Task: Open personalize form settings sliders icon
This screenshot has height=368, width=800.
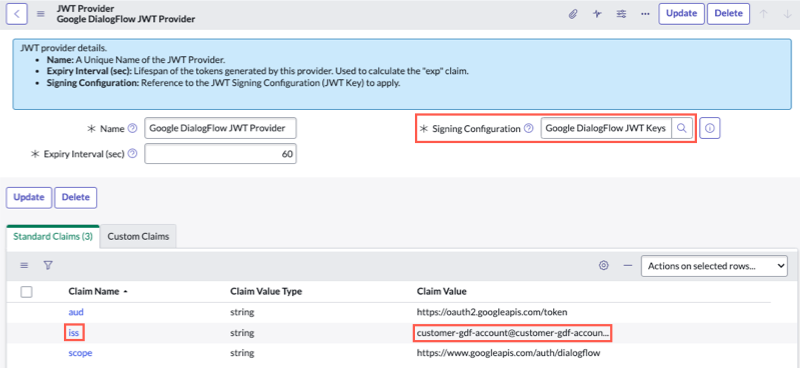Action: click(x=621, y=14)
